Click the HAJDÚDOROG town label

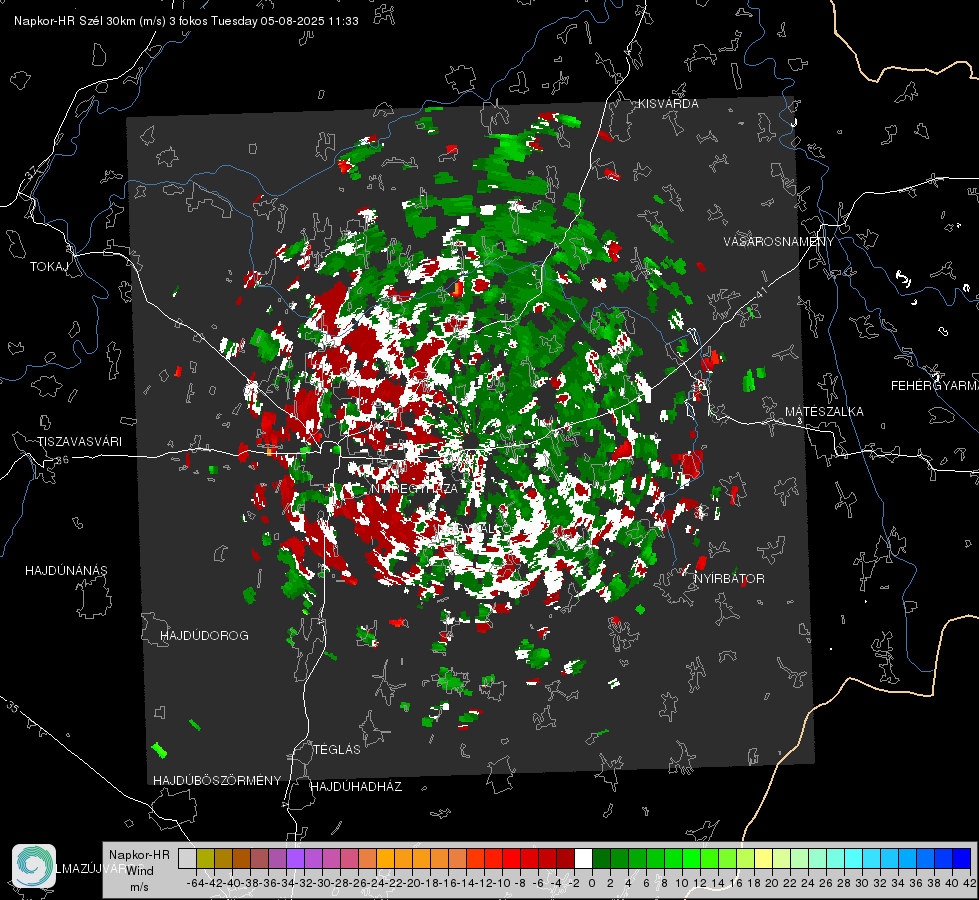[x=204, y=635]
